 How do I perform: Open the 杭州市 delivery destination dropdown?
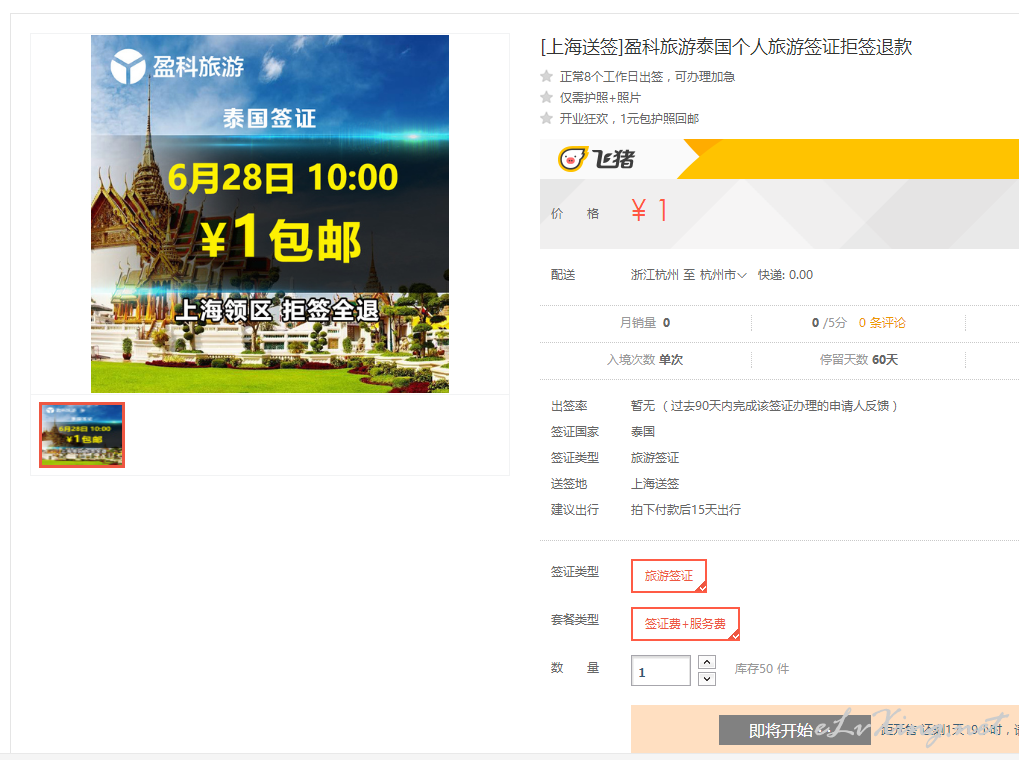(x=723, y=275)
